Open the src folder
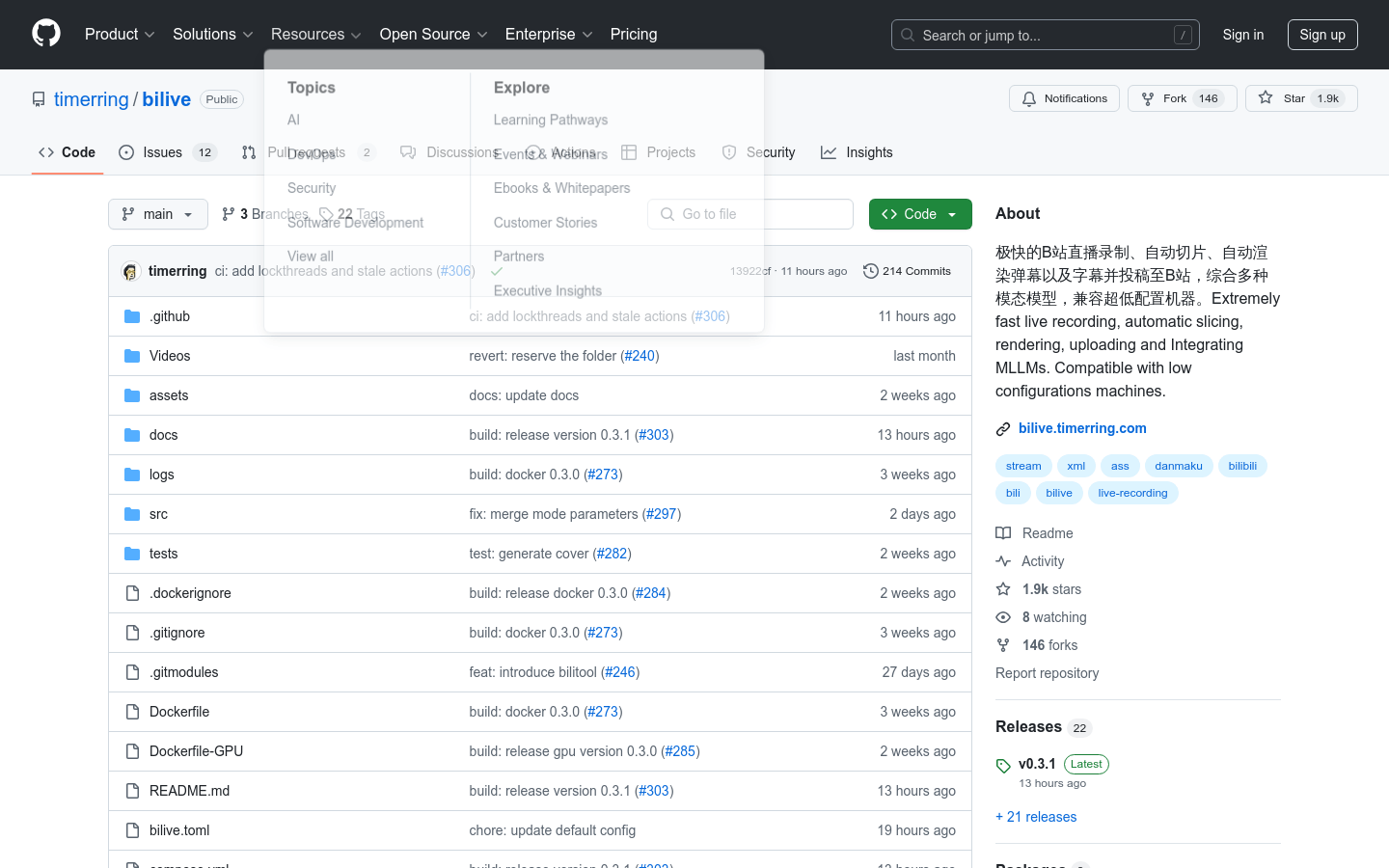This screenshot has height=868, width=1389. tap(158, 514)
